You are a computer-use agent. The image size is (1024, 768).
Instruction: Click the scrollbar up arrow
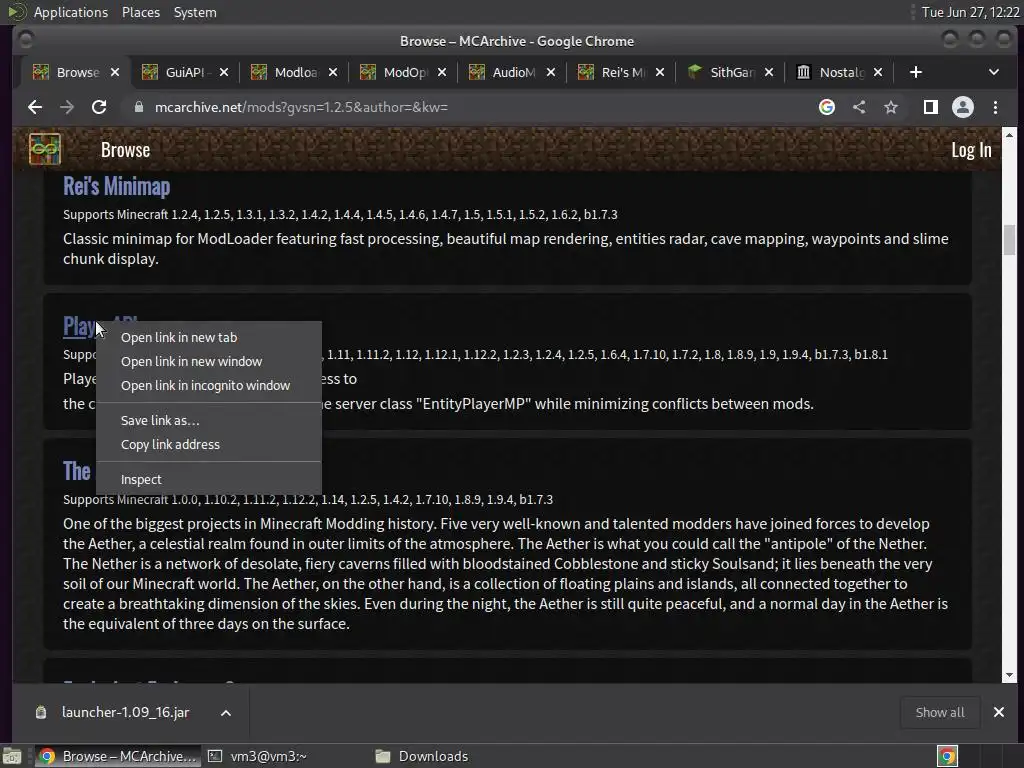tap(1009, 135)
